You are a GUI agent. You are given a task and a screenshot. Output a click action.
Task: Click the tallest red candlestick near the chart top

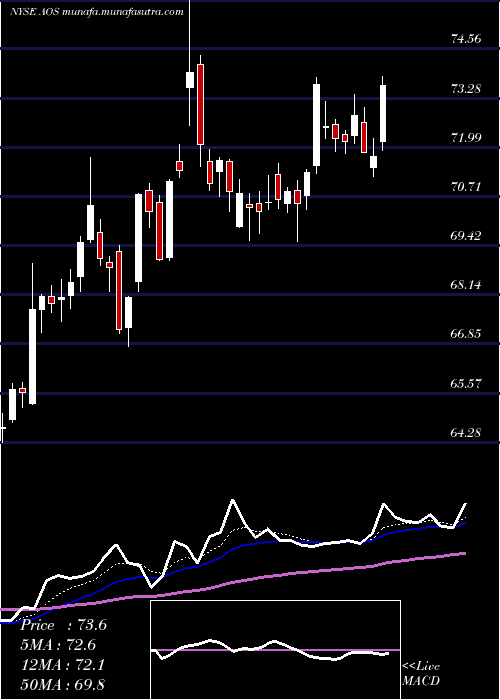click(200, 104)
